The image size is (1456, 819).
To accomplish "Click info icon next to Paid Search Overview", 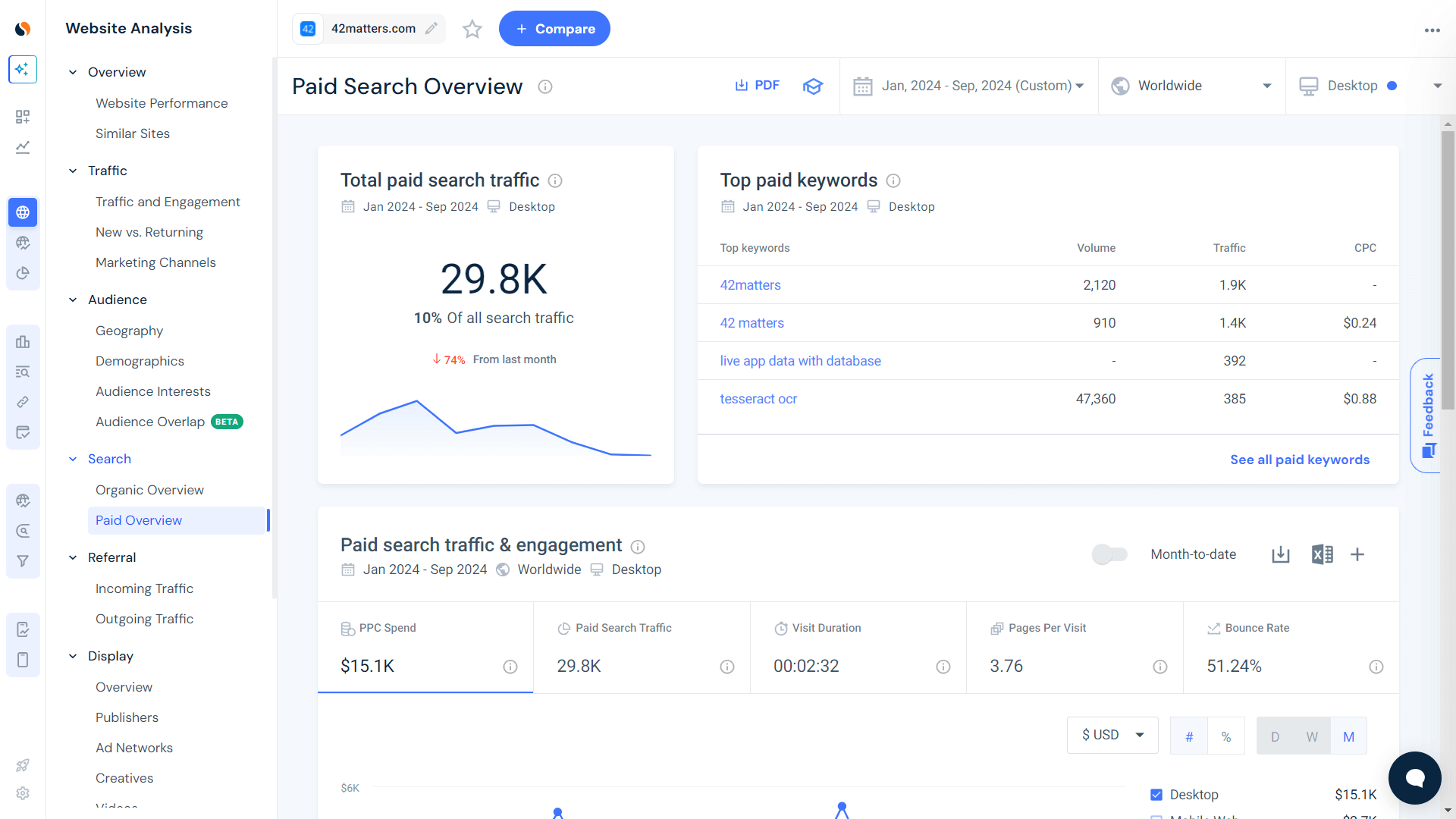I will pos(545,86).
